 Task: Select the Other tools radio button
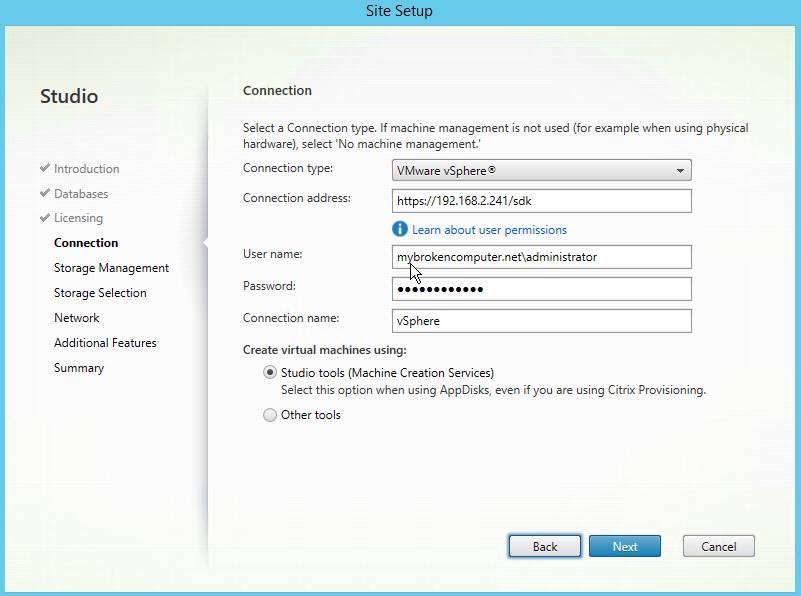(270, 415)
